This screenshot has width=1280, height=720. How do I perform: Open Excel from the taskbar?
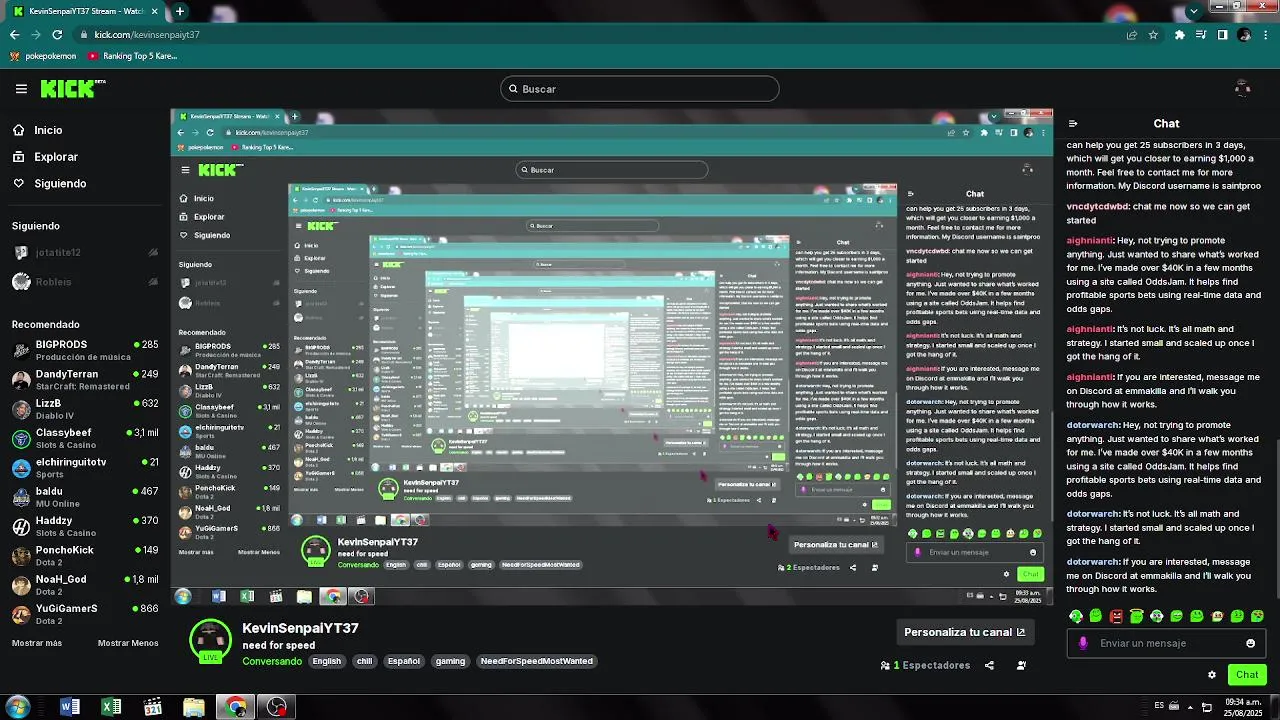tap(111, 708)
